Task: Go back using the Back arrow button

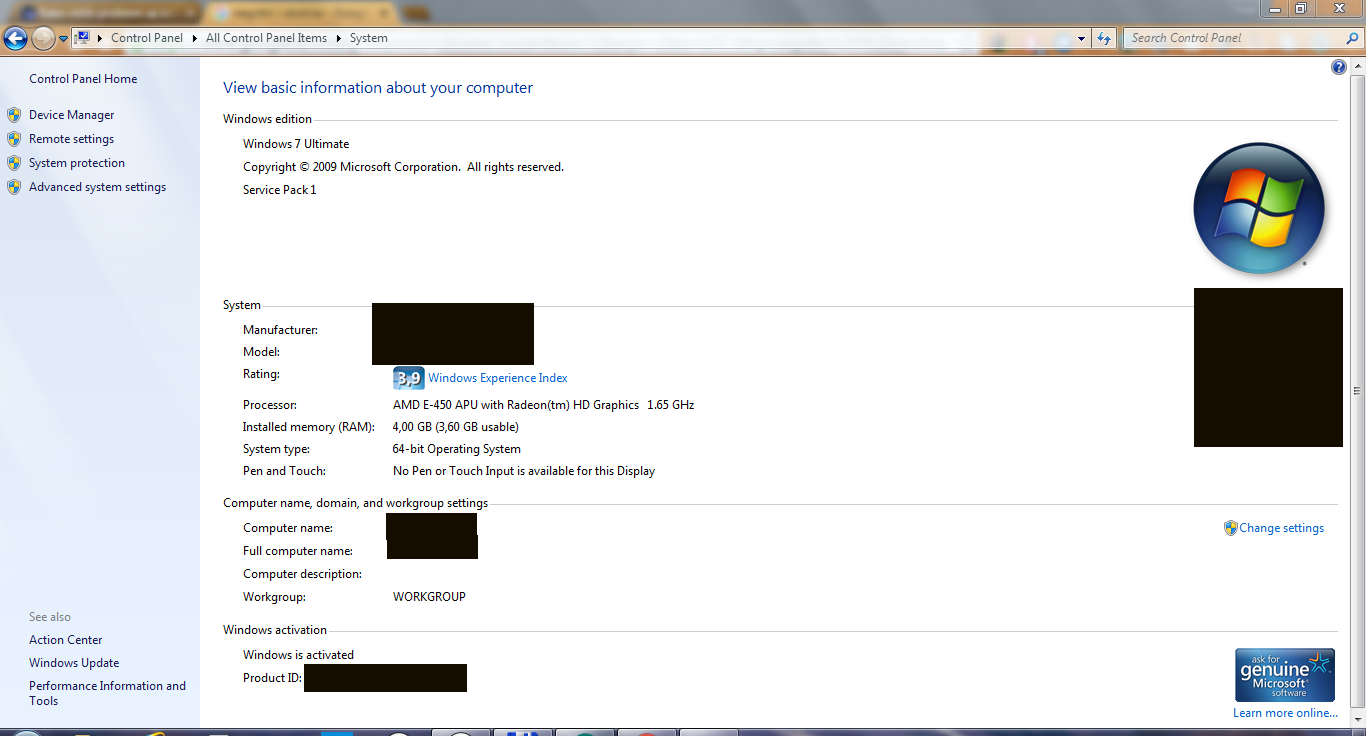Action: tap(15, 39)
